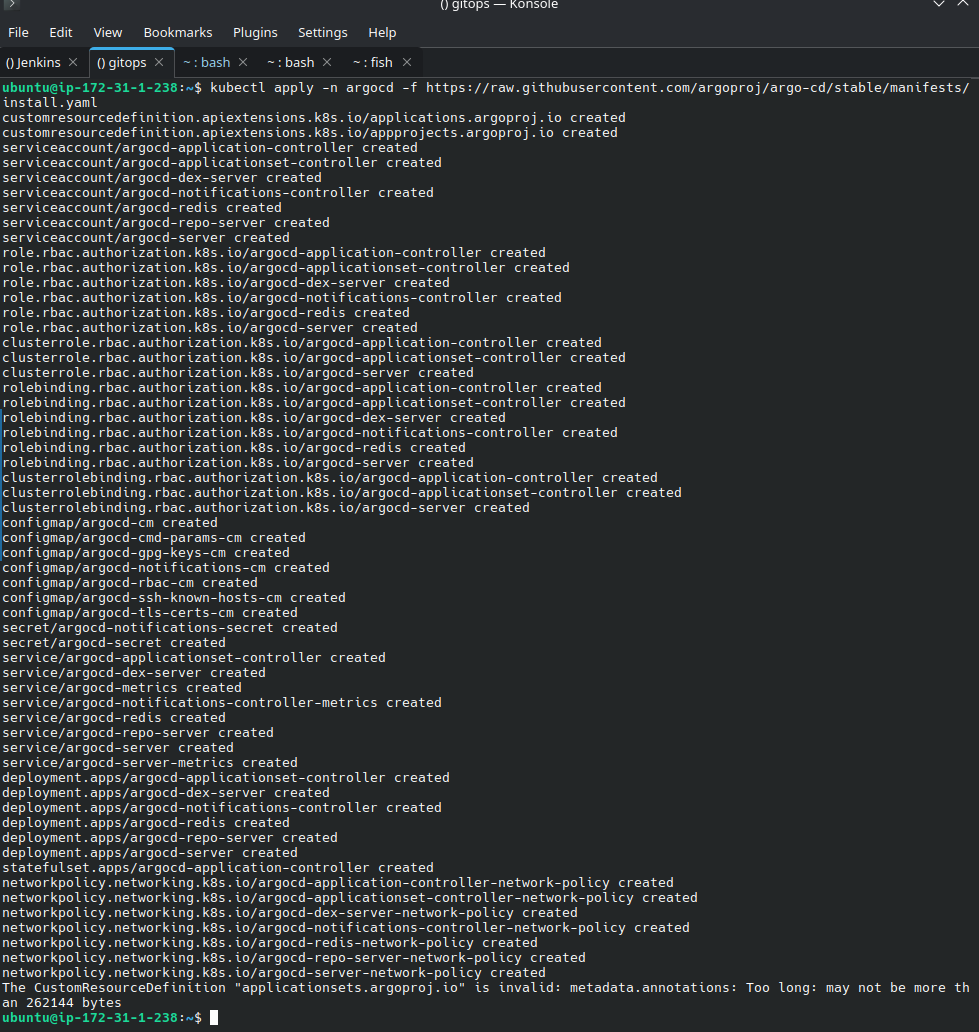Click the "role.rbac.authorization.k8s.io/argocd-redis created" line

[x=206, y=313]
